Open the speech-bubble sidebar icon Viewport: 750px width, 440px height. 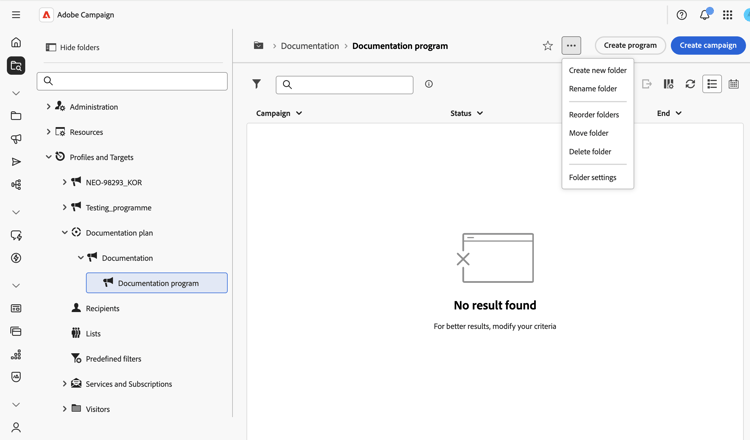click(x=16, y=235)
